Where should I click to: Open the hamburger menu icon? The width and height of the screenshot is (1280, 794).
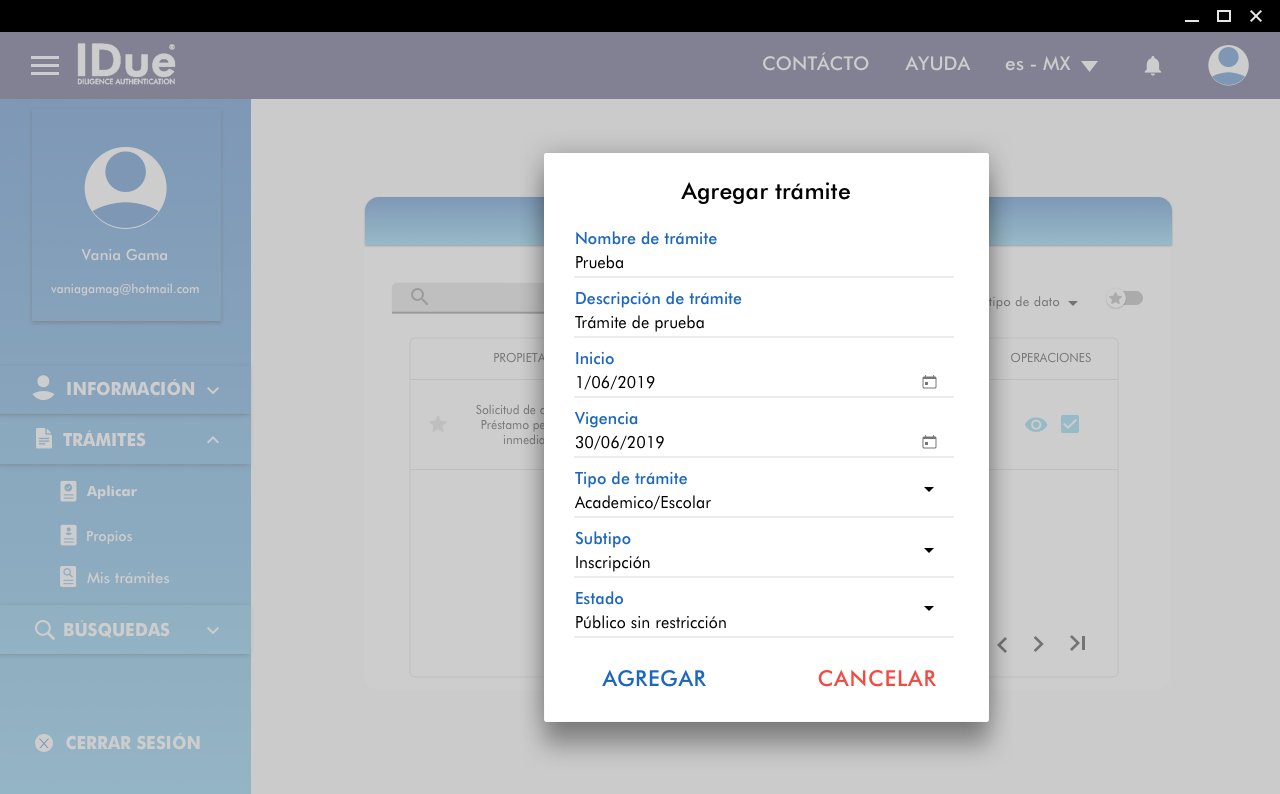tap(45, 66)
